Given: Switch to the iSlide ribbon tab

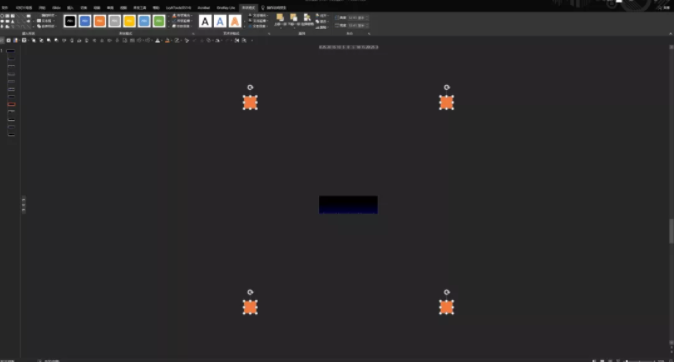Looking at the screenshot, I should click(56, 8).
